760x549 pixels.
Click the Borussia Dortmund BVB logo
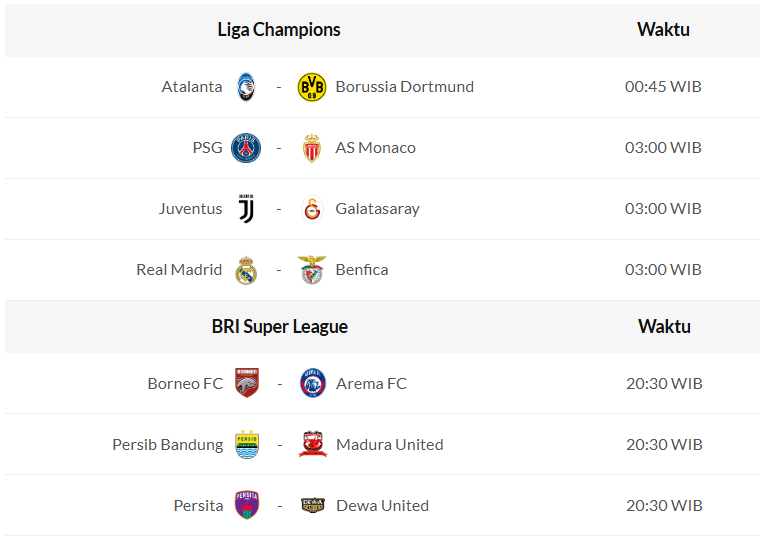coord(312,87)
